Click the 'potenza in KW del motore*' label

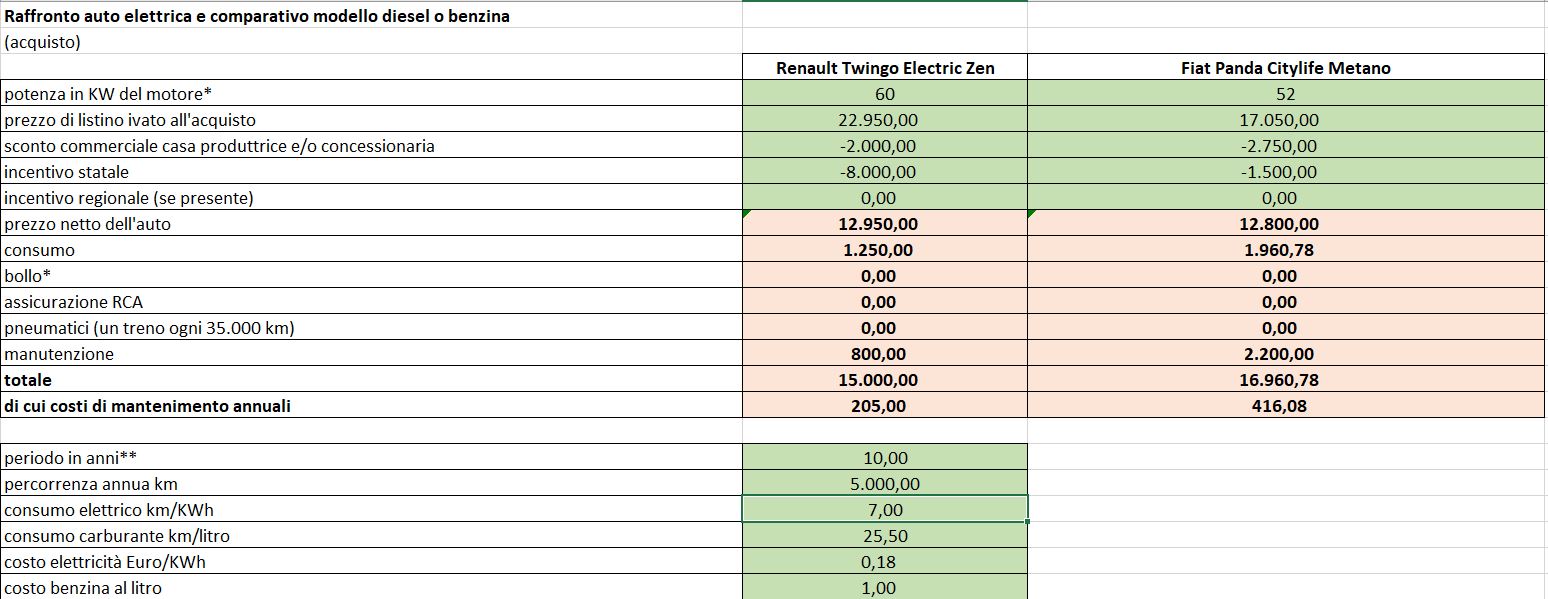(371, 95)
